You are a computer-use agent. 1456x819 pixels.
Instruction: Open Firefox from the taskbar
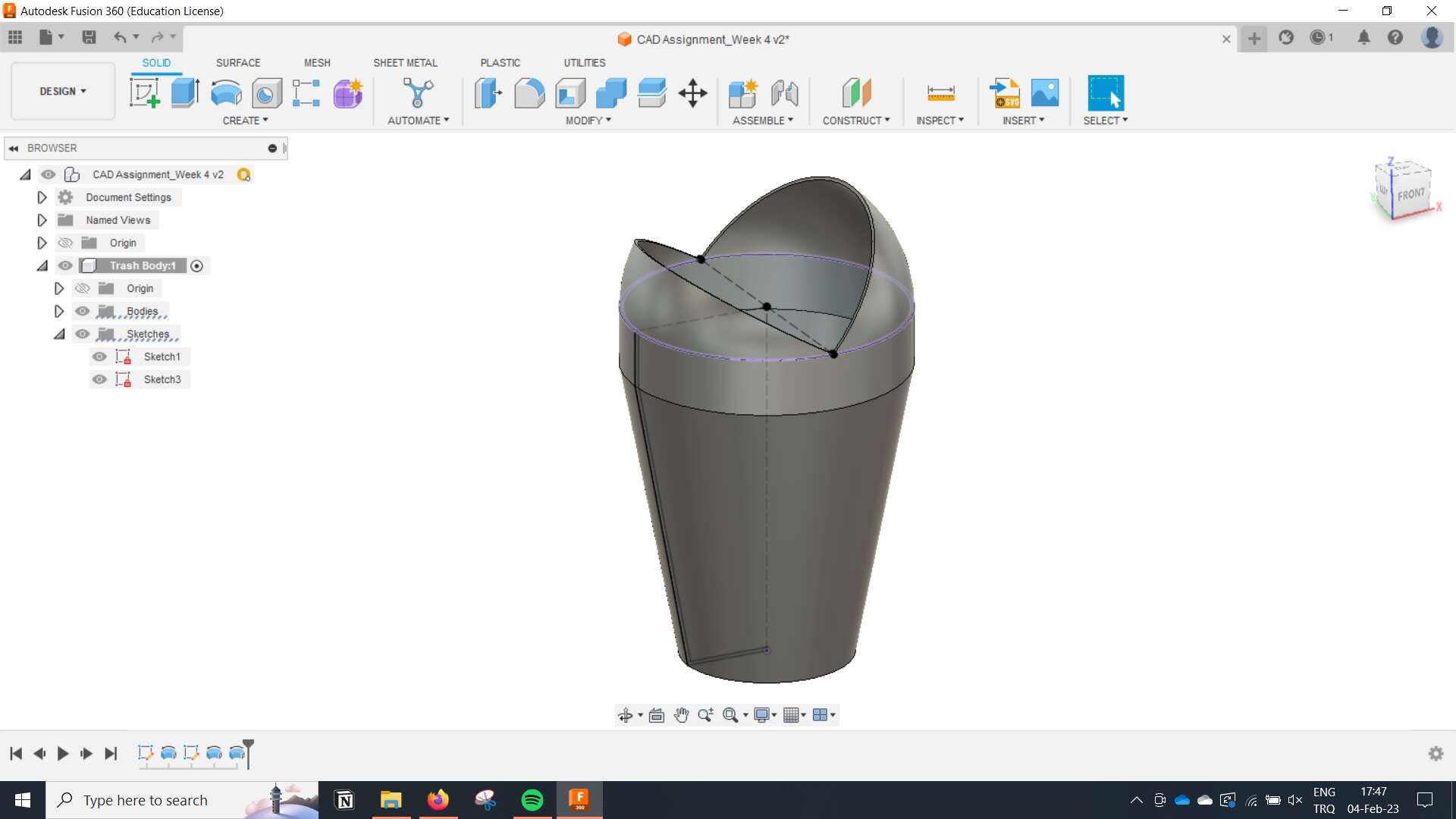[x=438, y=800]
